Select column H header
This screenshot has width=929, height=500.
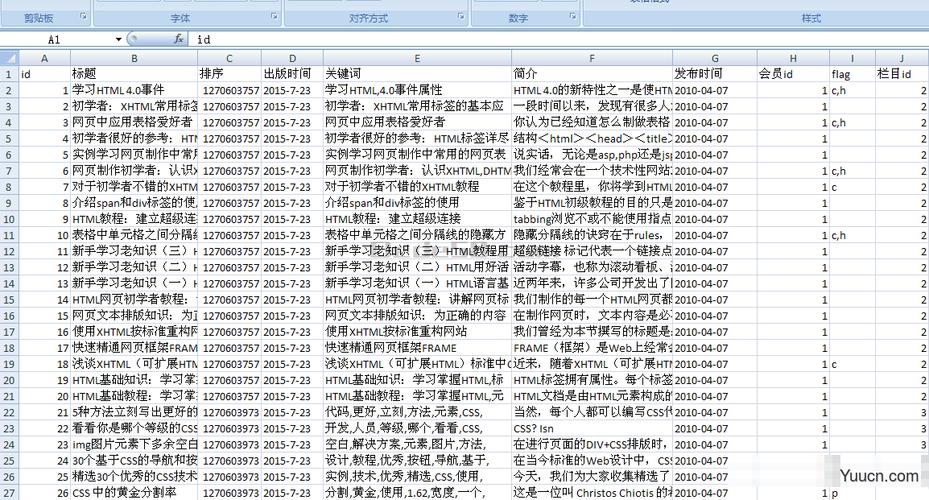[x=793, y=58]
